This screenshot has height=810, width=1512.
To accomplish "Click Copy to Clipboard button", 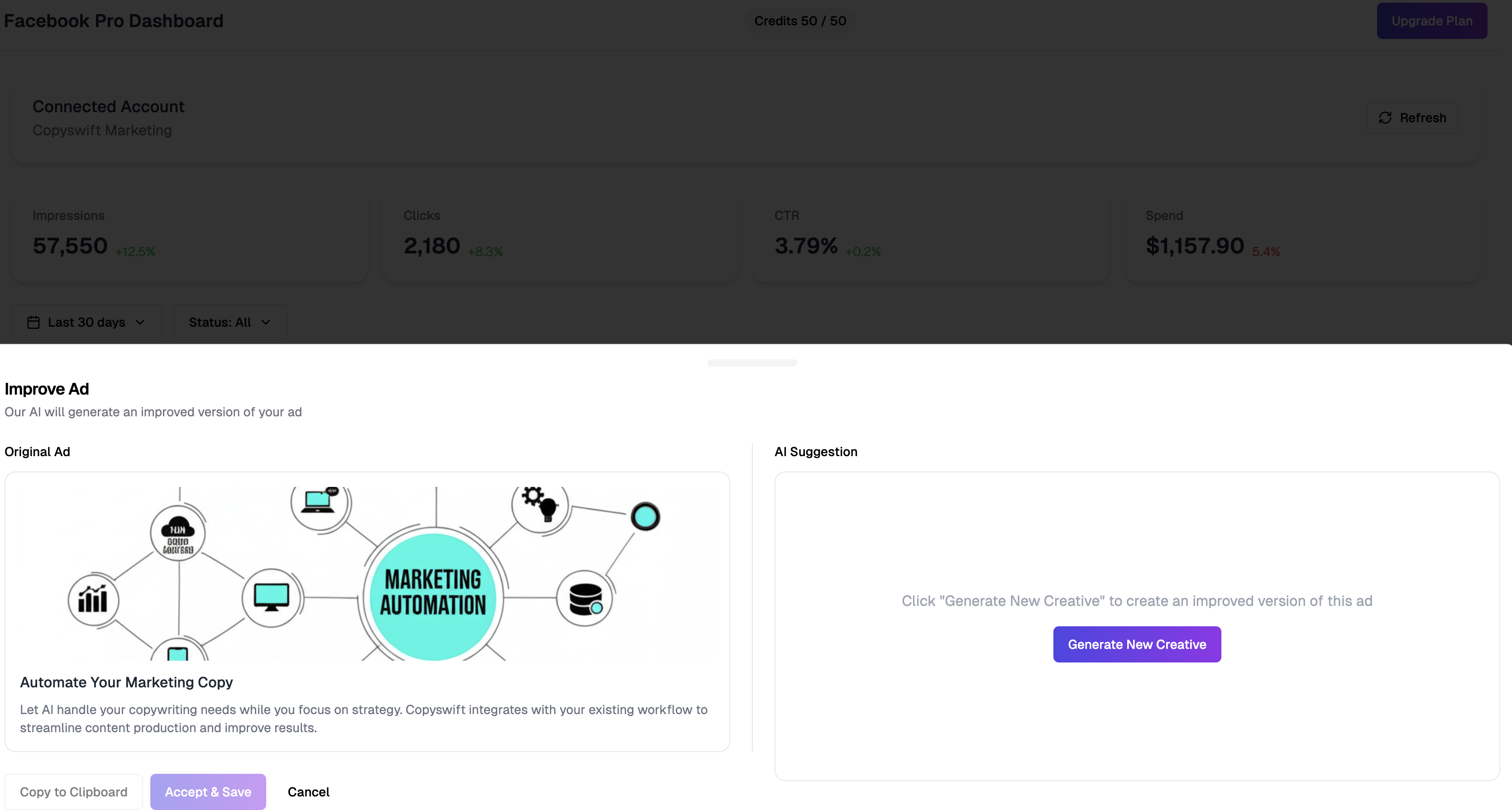I will [73, 791].
